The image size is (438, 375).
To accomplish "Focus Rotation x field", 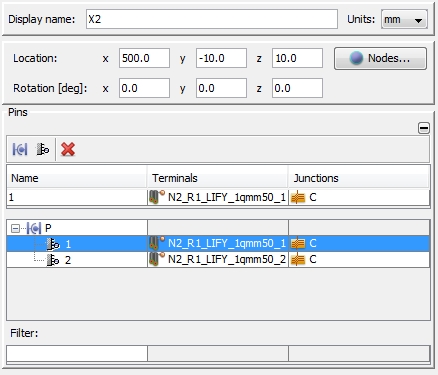I will tap(144, 88).
